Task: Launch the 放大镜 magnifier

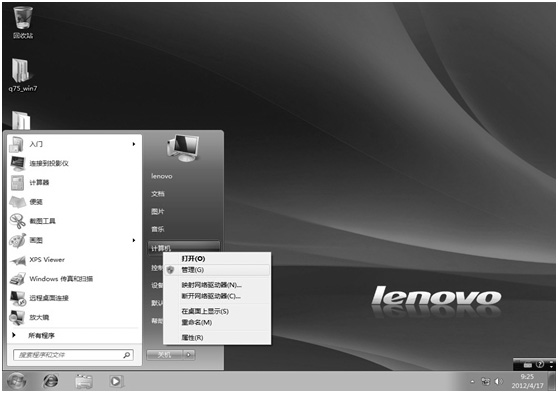Action: [x=73, y=317]
